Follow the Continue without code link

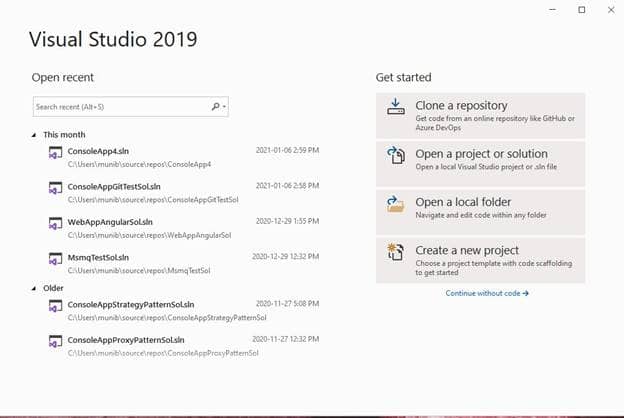[x=487, y=293]
